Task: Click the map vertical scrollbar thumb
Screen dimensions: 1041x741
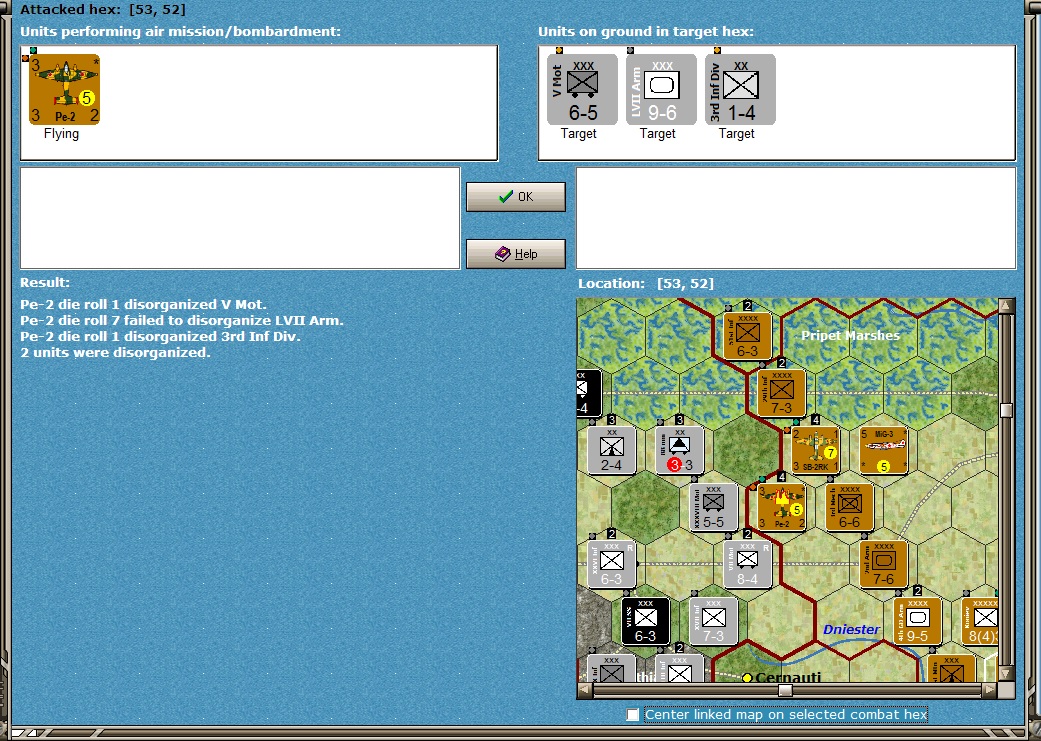Action: click(1006, 410)
